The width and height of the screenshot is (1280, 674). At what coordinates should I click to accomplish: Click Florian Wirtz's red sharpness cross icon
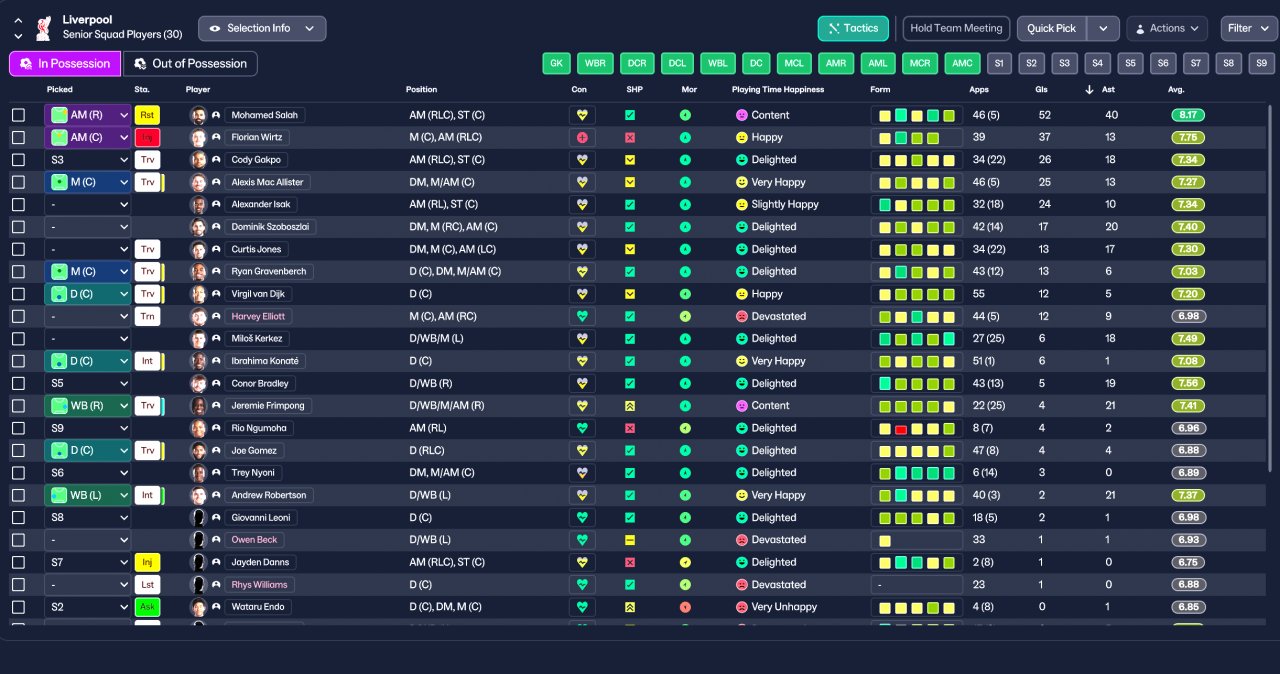(630, 137)
